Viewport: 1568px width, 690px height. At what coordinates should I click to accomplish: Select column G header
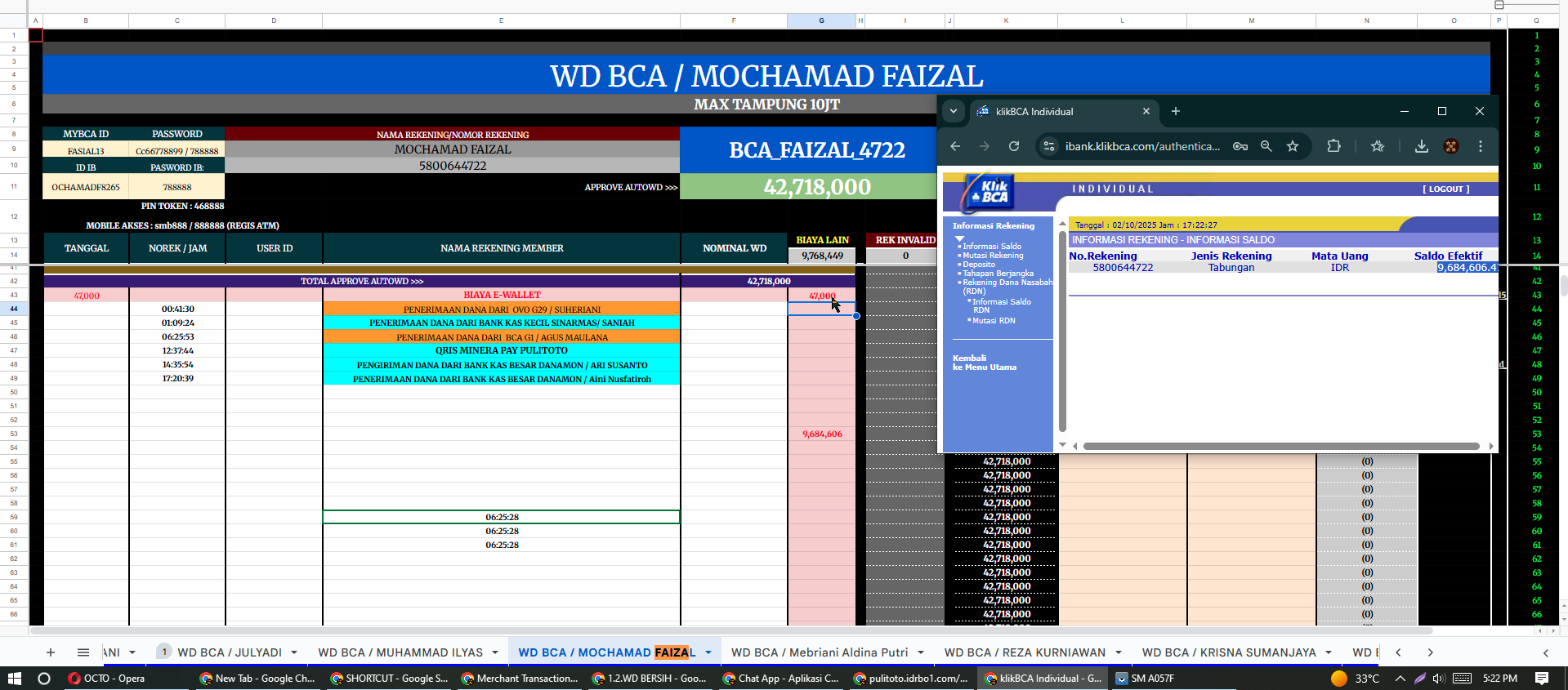(821, 20)
